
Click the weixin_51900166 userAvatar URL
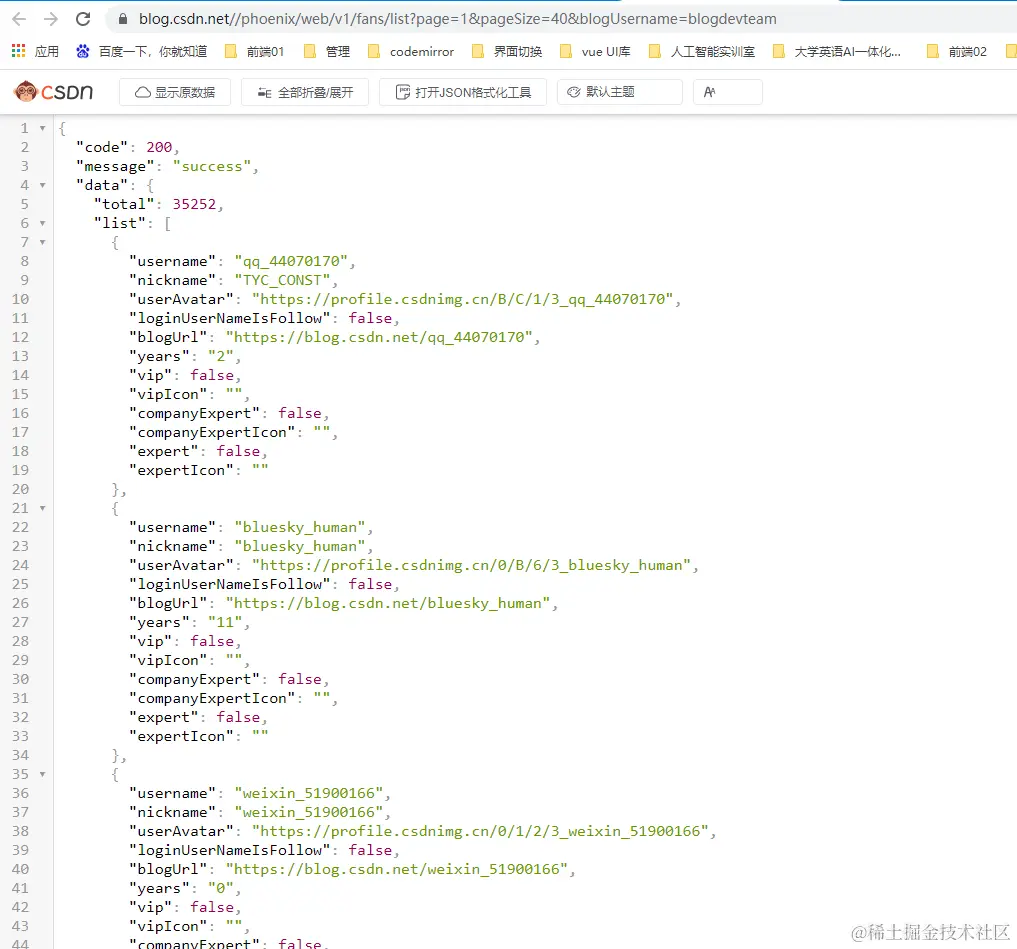click(480, 832)
